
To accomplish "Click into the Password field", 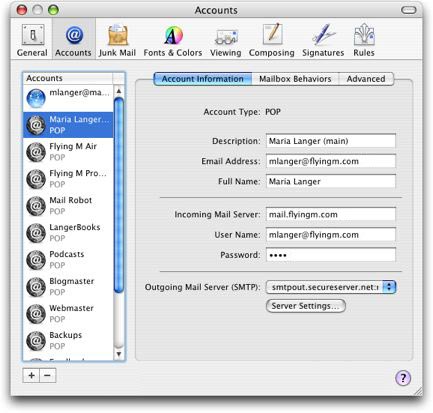I will (331, 255).
